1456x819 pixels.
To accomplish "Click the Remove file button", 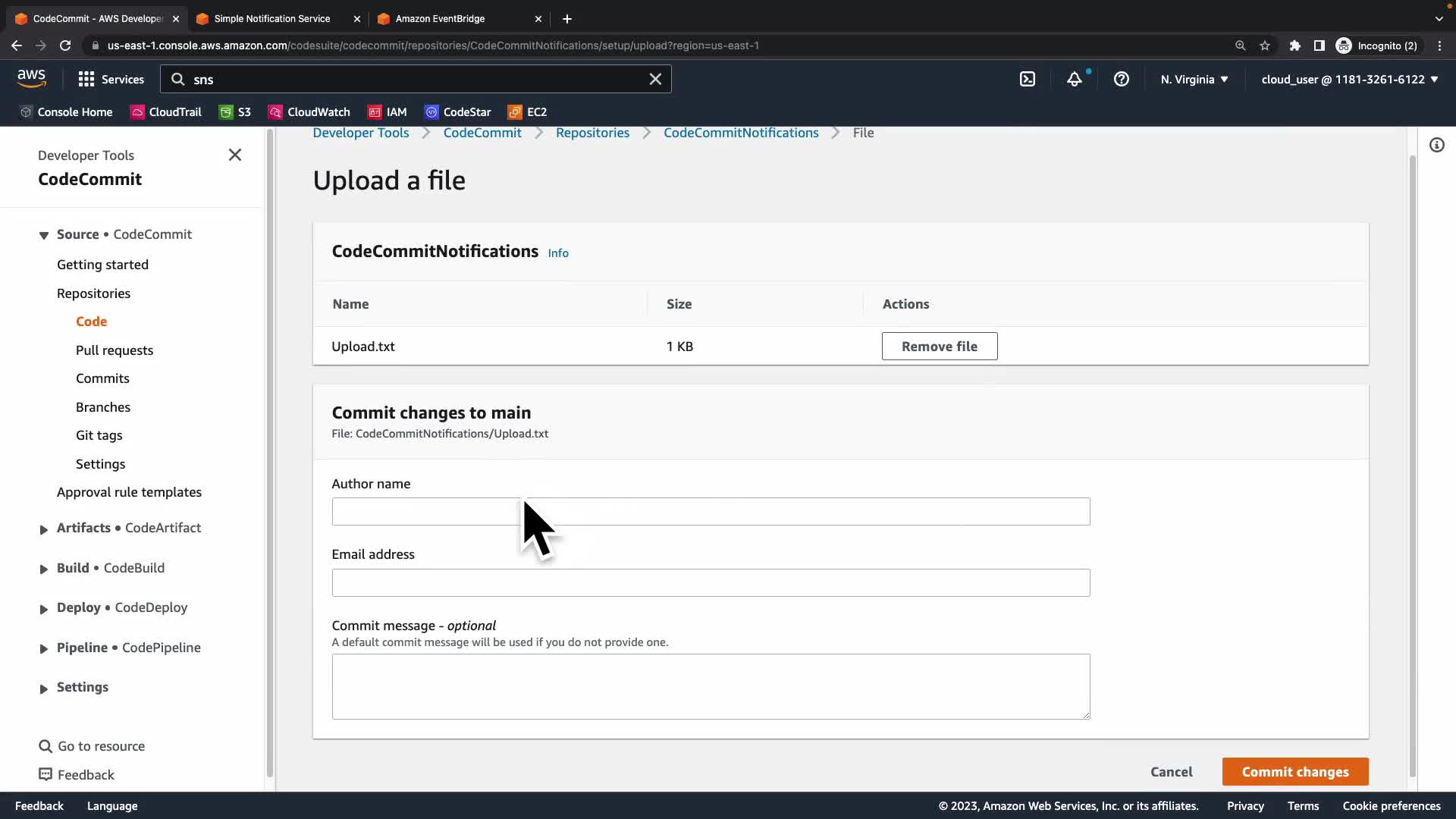I will [x=940, y=346].
